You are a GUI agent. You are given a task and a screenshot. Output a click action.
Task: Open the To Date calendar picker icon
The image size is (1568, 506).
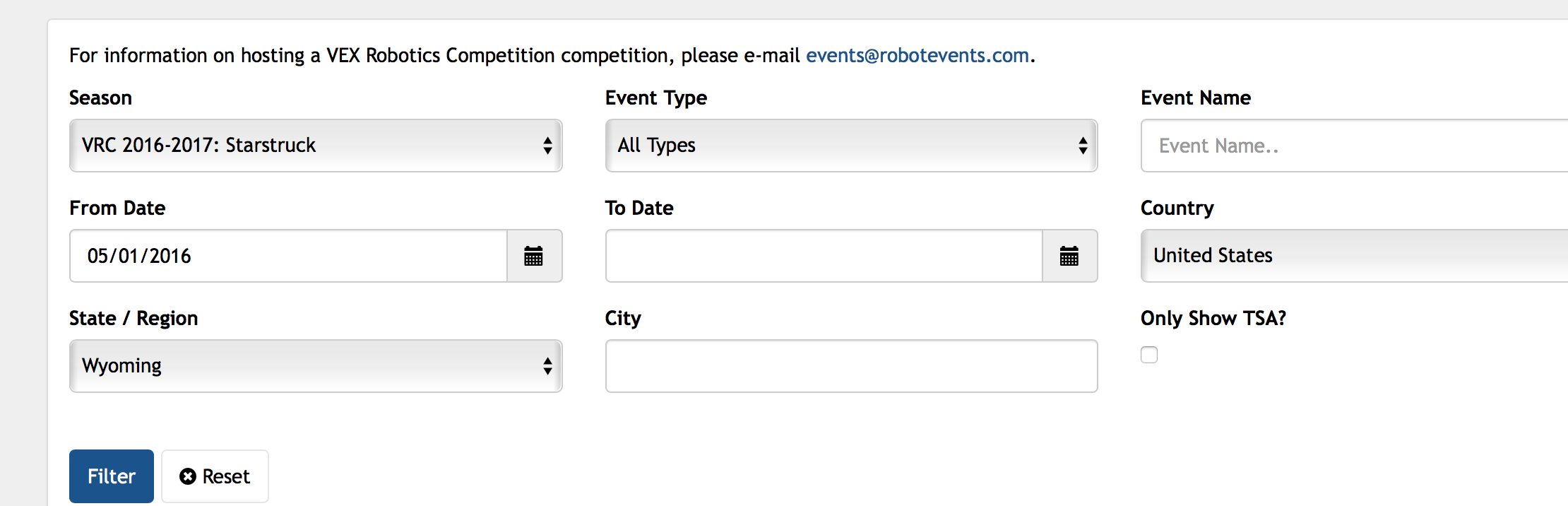pos(1069,256)
